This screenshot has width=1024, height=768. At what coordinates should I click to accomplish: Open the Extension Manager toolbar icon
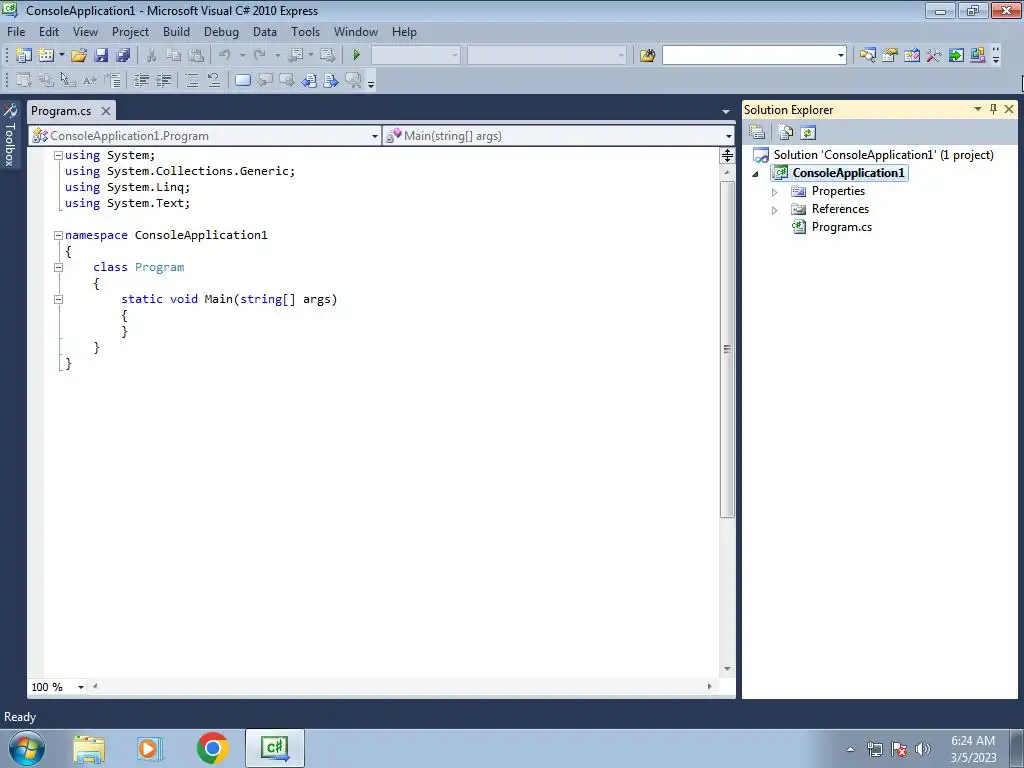coord(978,56)
